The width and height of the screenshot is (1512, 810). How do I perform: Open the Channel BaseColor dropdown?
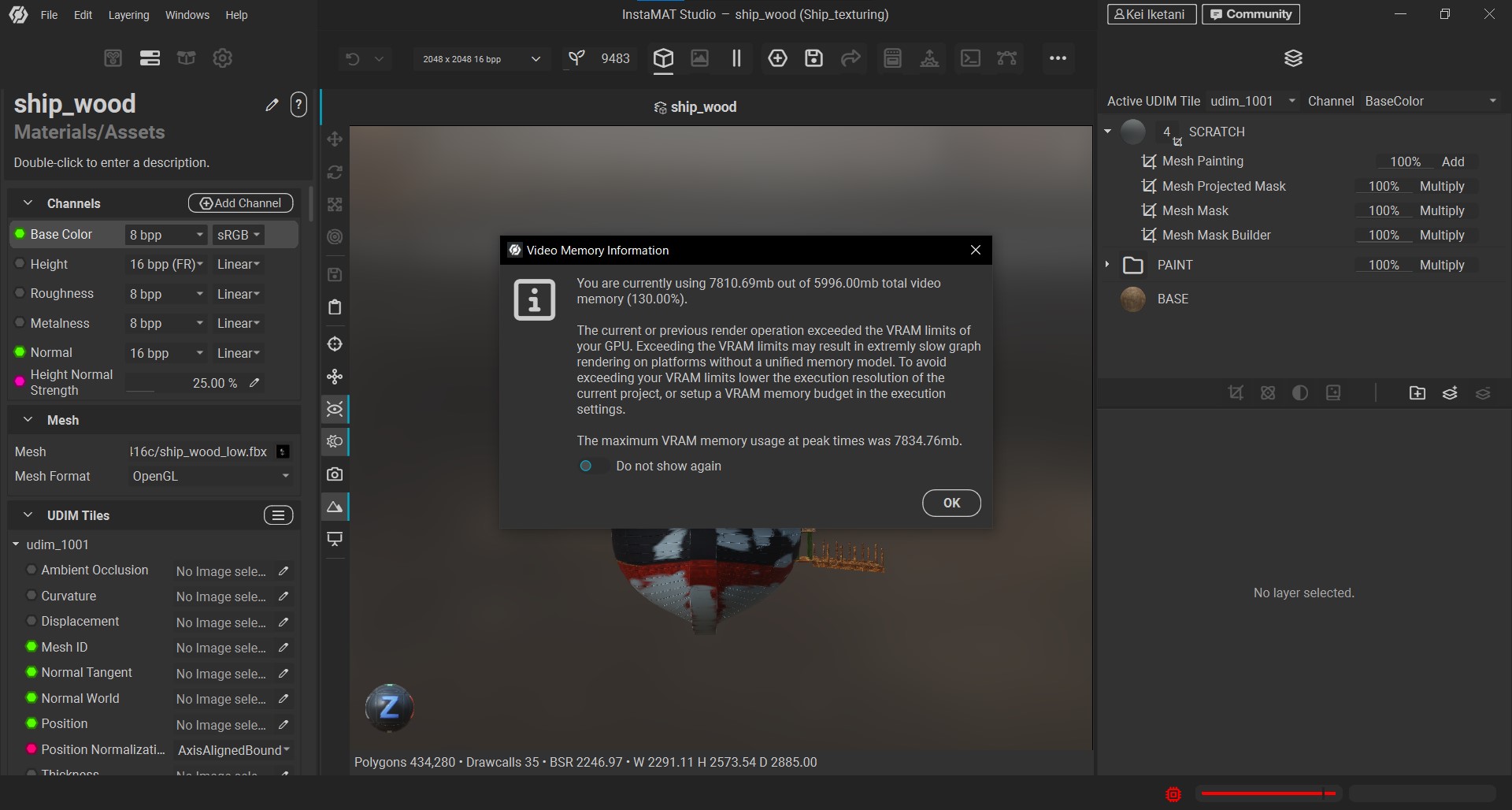point(1430,101)
